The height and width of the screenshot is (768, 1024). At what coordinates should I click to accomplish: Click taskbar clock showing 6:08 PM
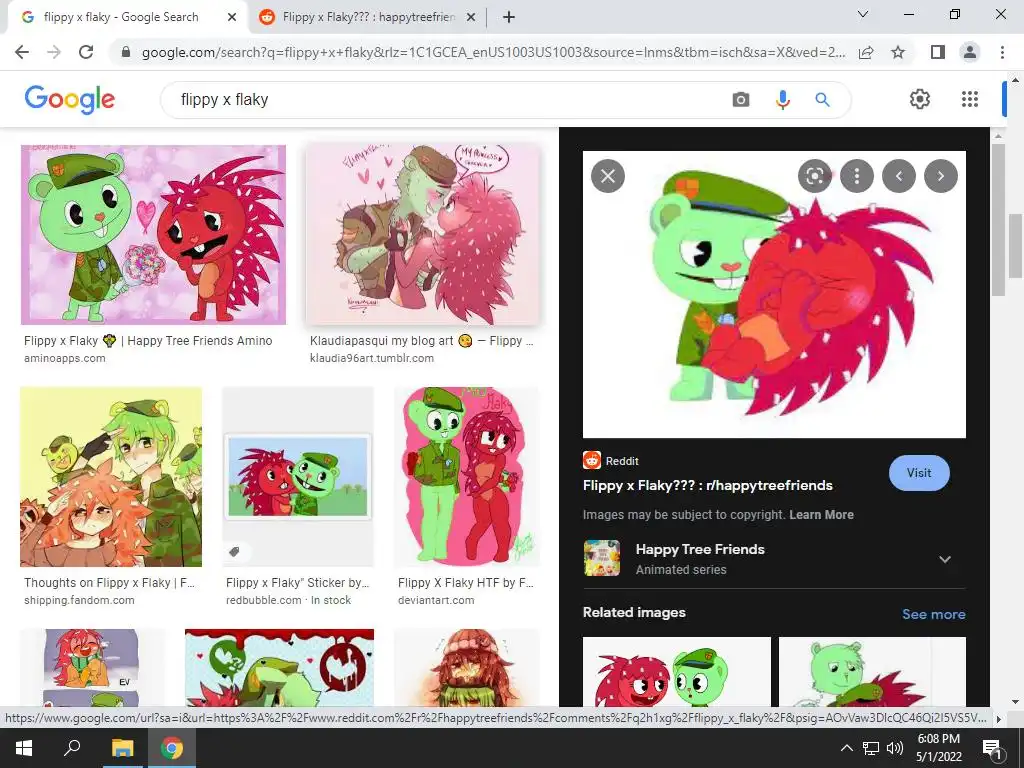(938, 748)
